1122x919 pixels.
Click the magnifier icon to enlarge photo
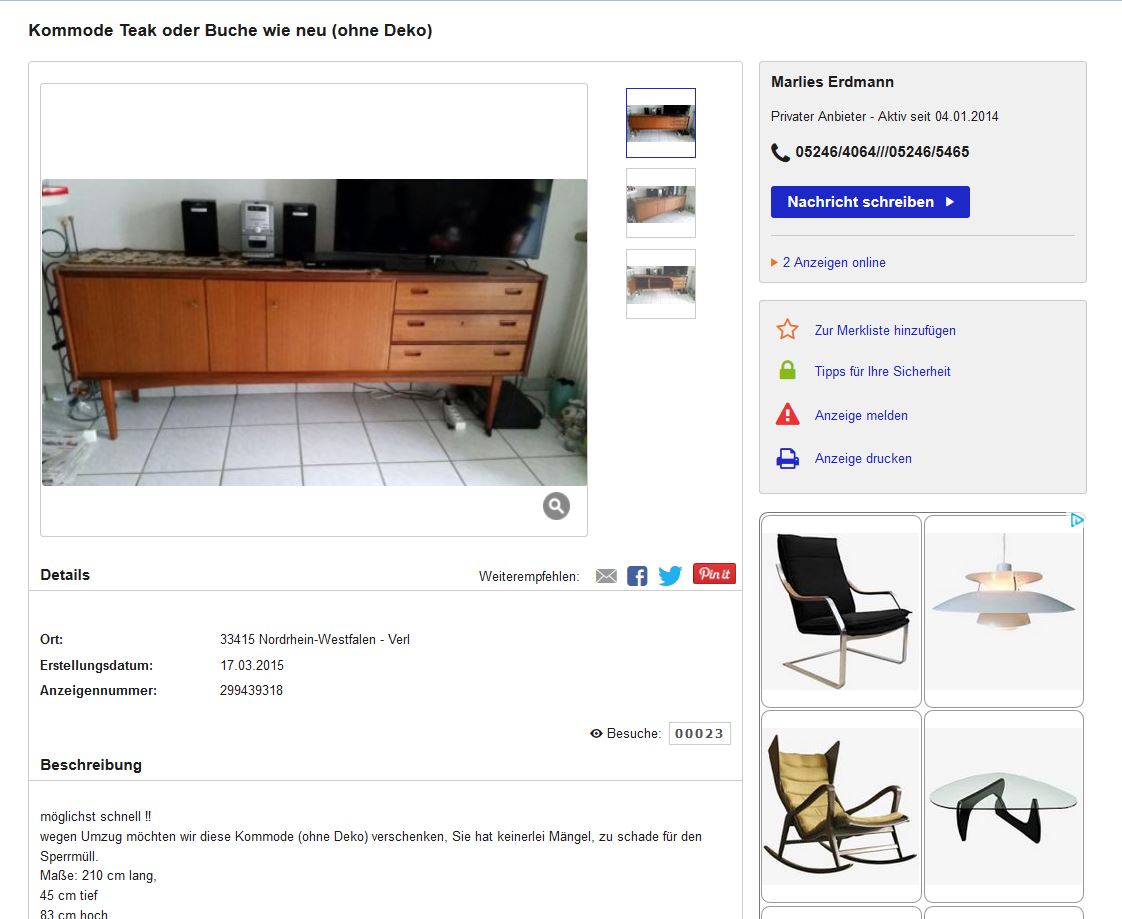[556, 506]
